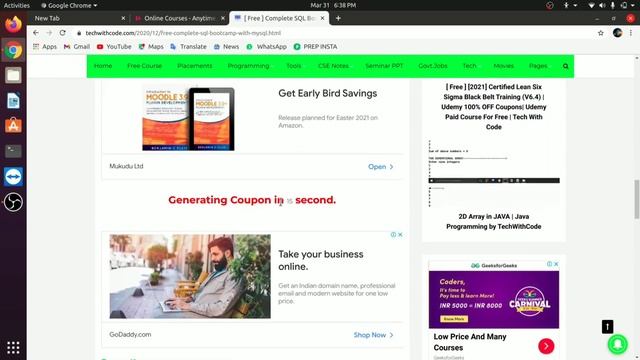
Task: Open a new browser tab
Action: tap(338, 18)
